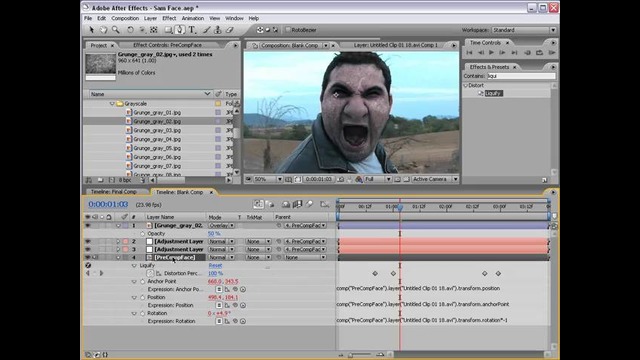Select Grunge_gray_04.jpg in Project panel

point(157,139)
